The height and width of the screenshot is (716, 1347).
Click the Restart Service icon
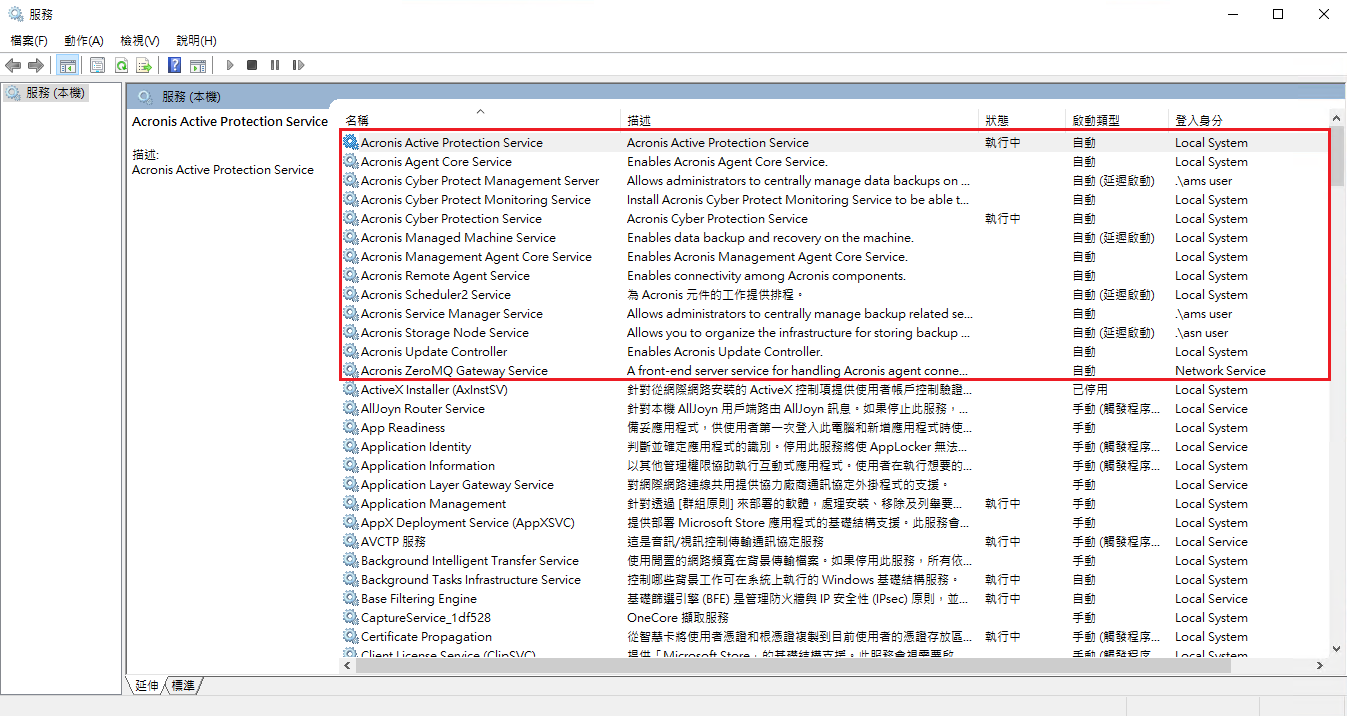(298, 65)
